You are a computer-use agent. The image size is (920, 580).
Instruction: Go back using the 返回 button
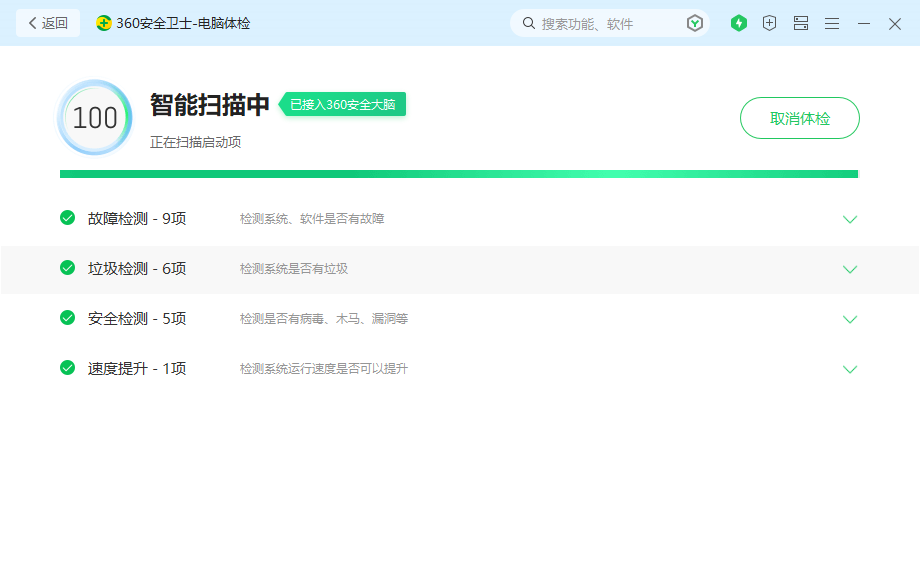tap(48, 23)
